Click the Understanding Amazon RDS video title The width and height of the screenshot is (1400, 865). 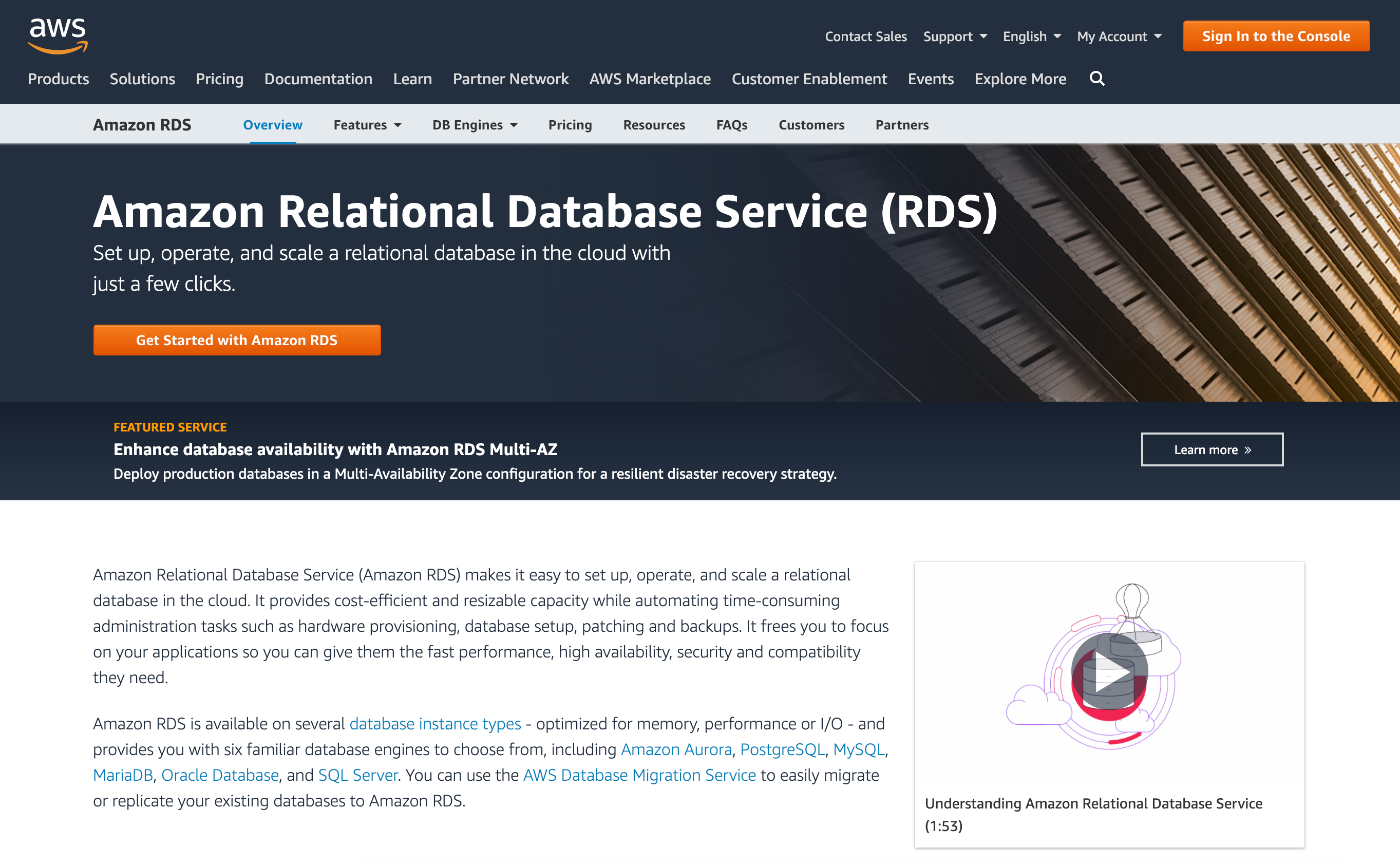pos(1093,804)
